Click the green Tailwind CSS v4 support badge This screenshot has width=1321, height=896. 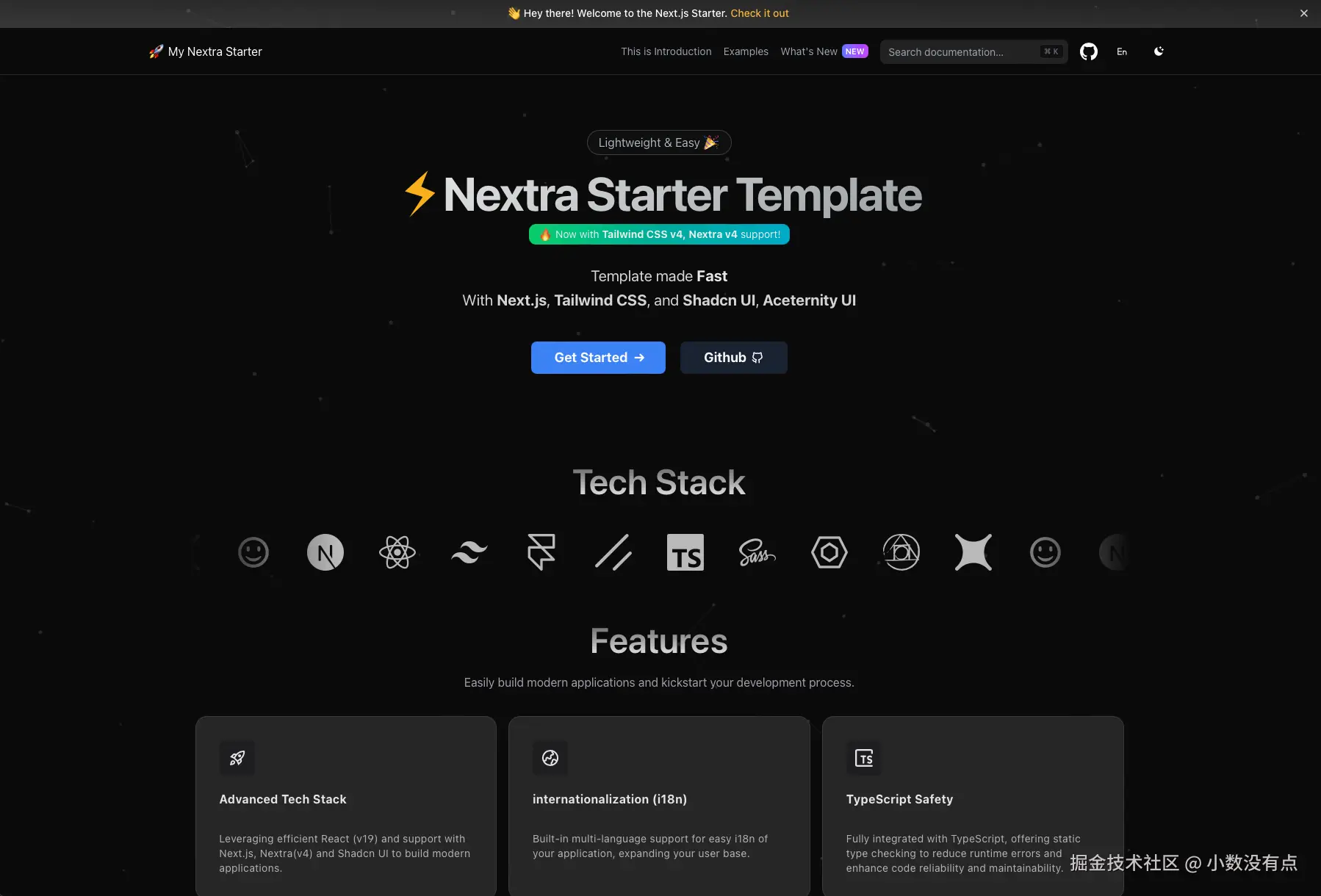(659, 234)
